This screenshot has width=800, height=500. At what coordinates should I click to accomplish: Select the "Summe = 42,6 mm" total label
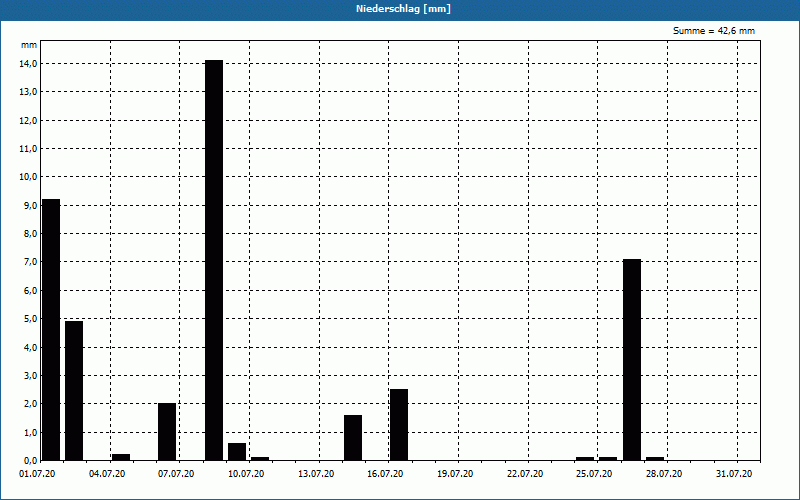(714, 31)
